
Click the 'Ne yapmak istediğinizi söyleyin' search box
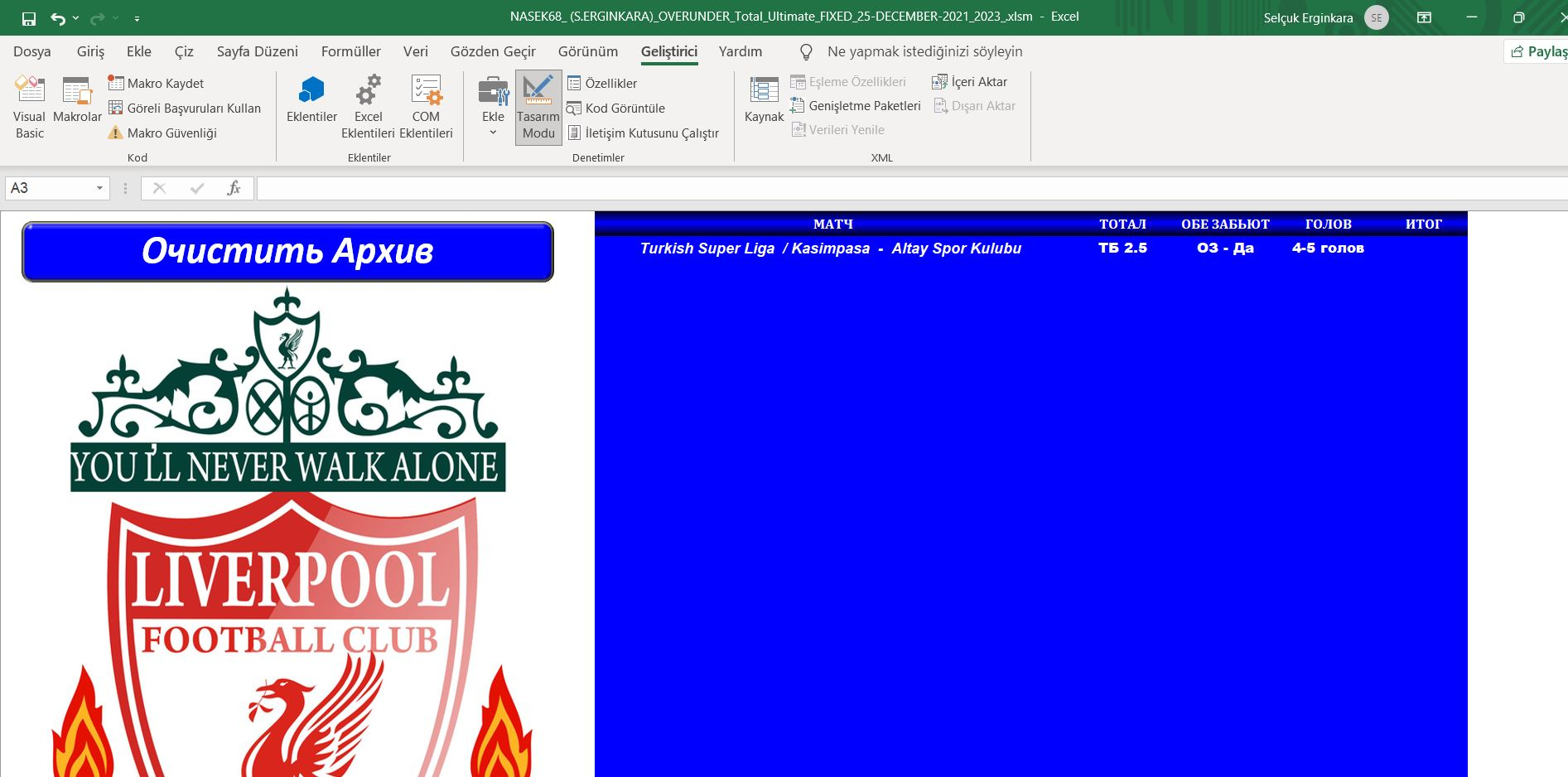(x=924, y=51)
